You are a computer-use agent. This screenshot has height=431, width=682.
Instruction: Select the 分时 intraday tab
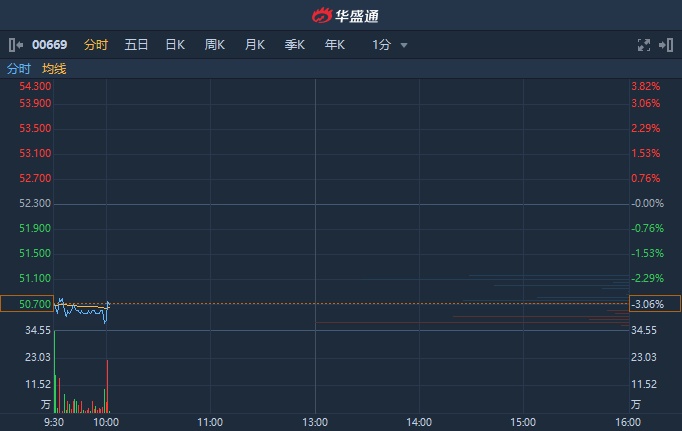96,45
